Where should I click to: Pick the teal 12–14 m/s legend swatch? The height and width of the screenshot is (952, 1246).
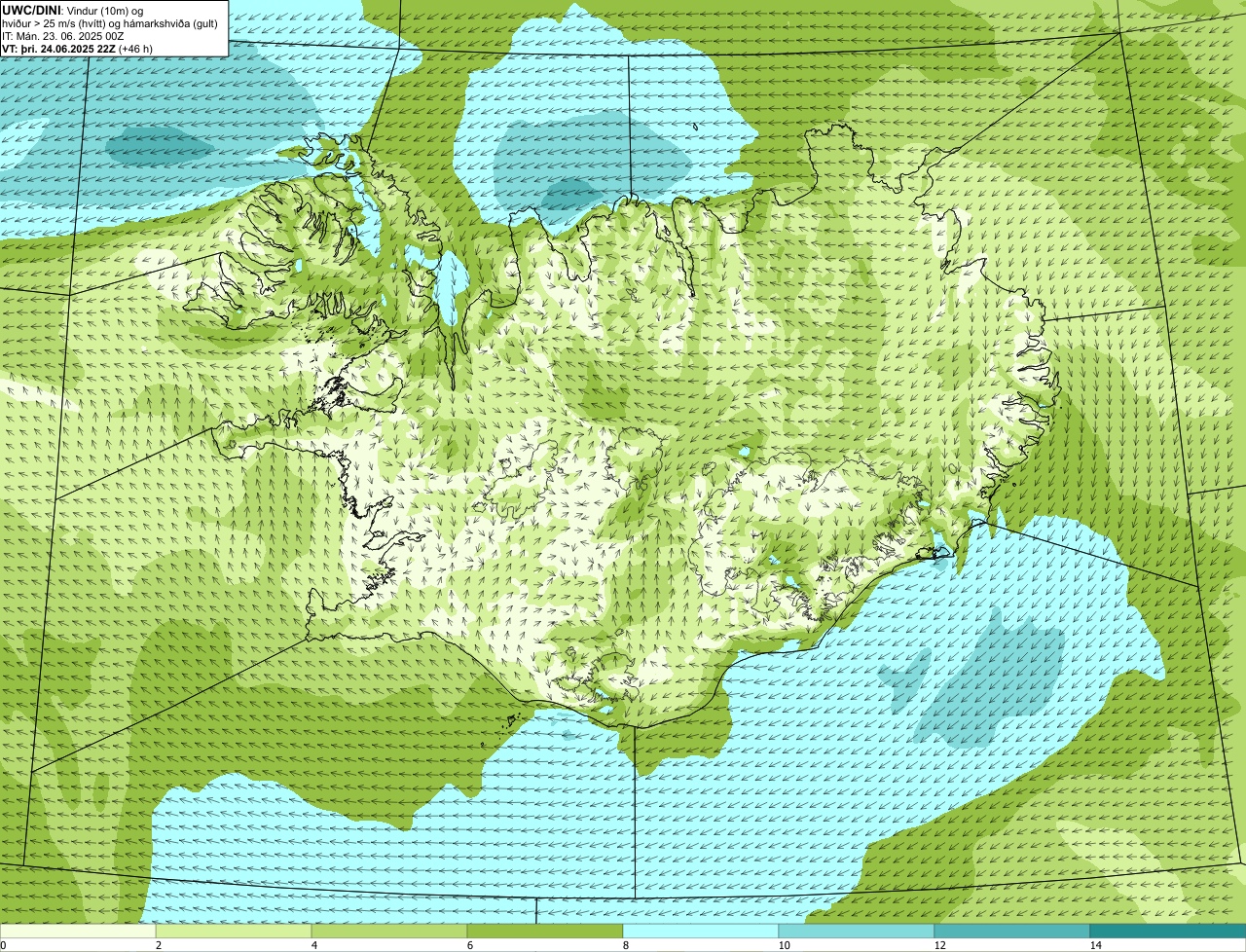tap(1012, 932)
